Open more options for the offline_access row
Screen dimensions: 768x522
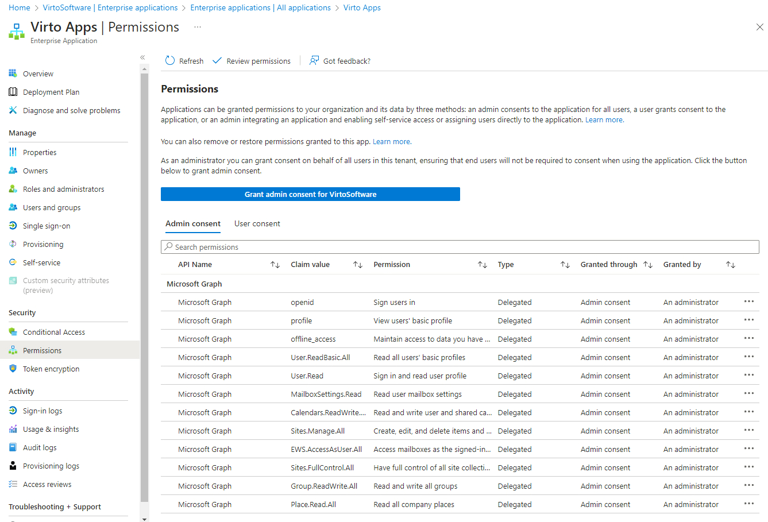click(x=749, y=338)
